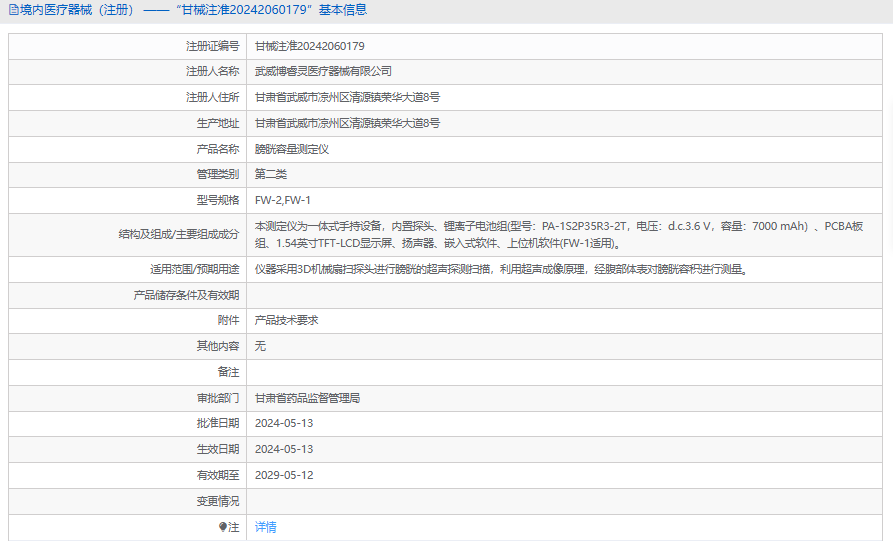Click the document icon beside the page title

click(12, 10)
